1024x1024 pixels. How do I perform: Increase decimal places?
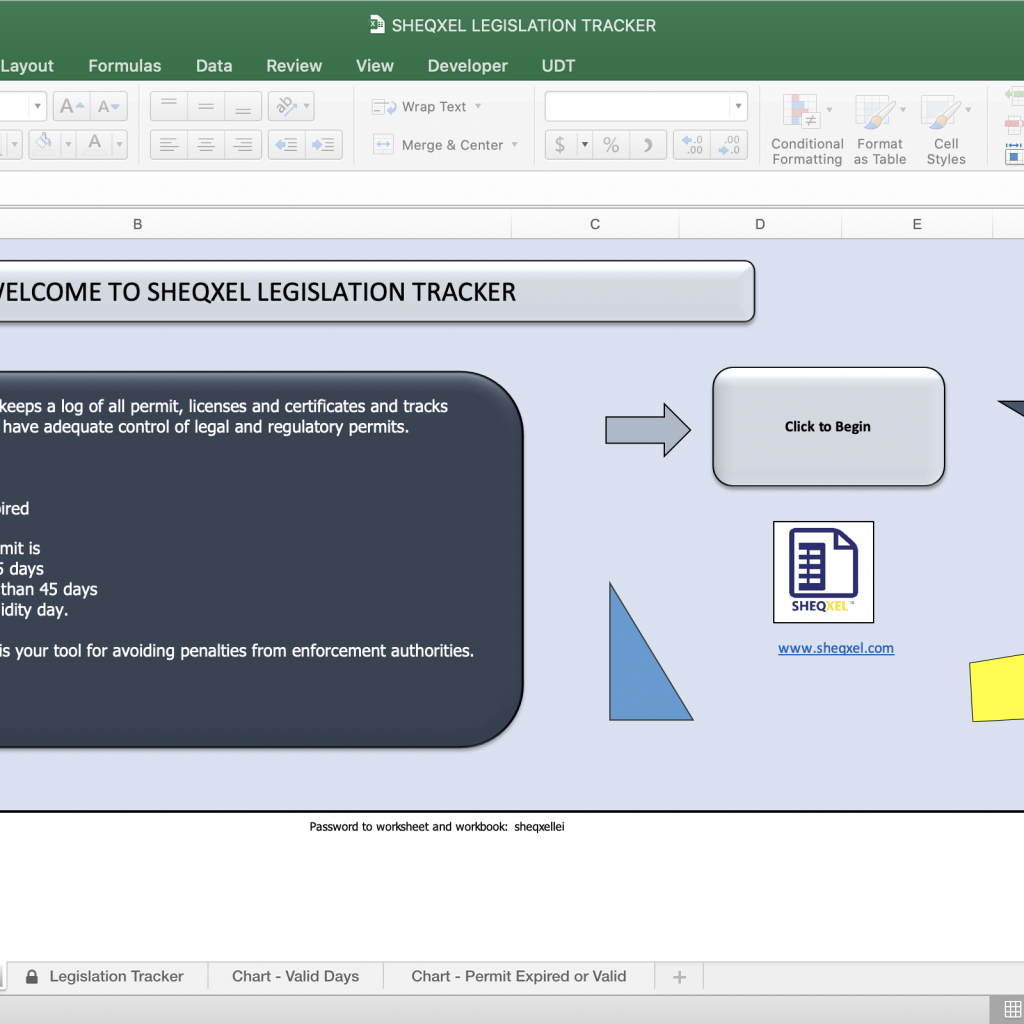pyautogui.click(x=692, y=144)
